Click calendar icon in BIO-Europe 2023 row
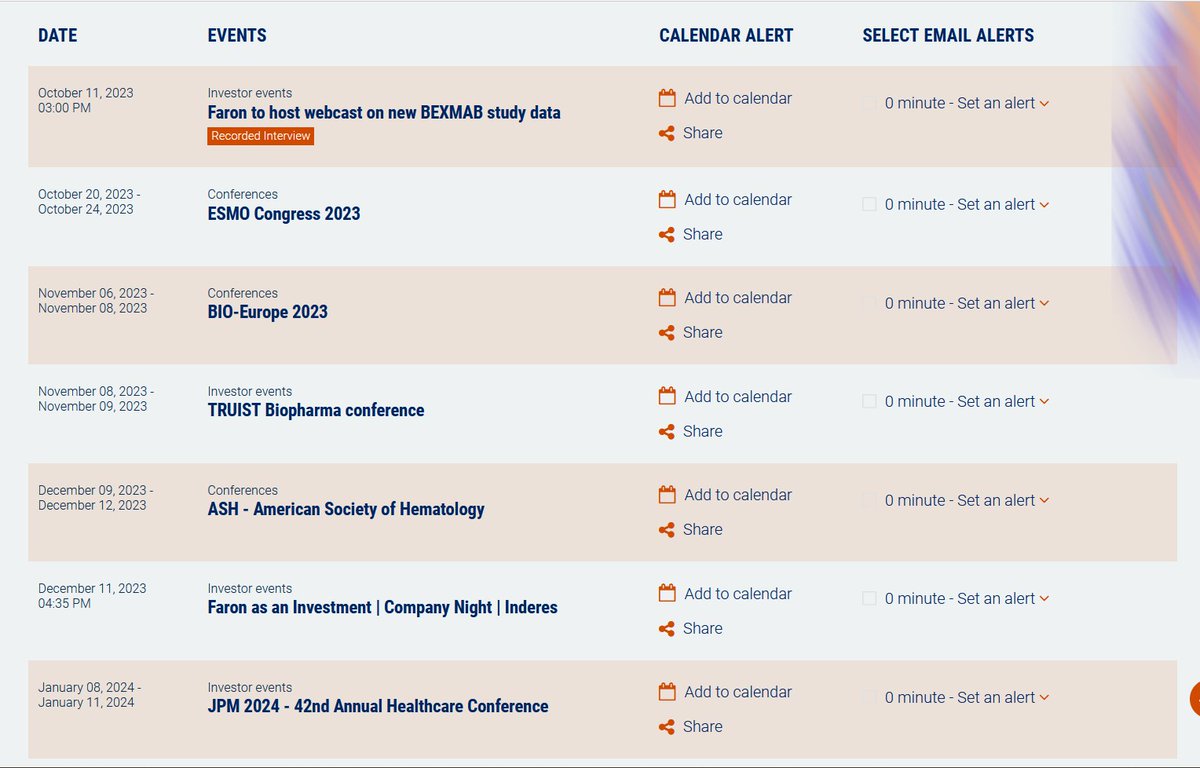 tap(667, 297)
